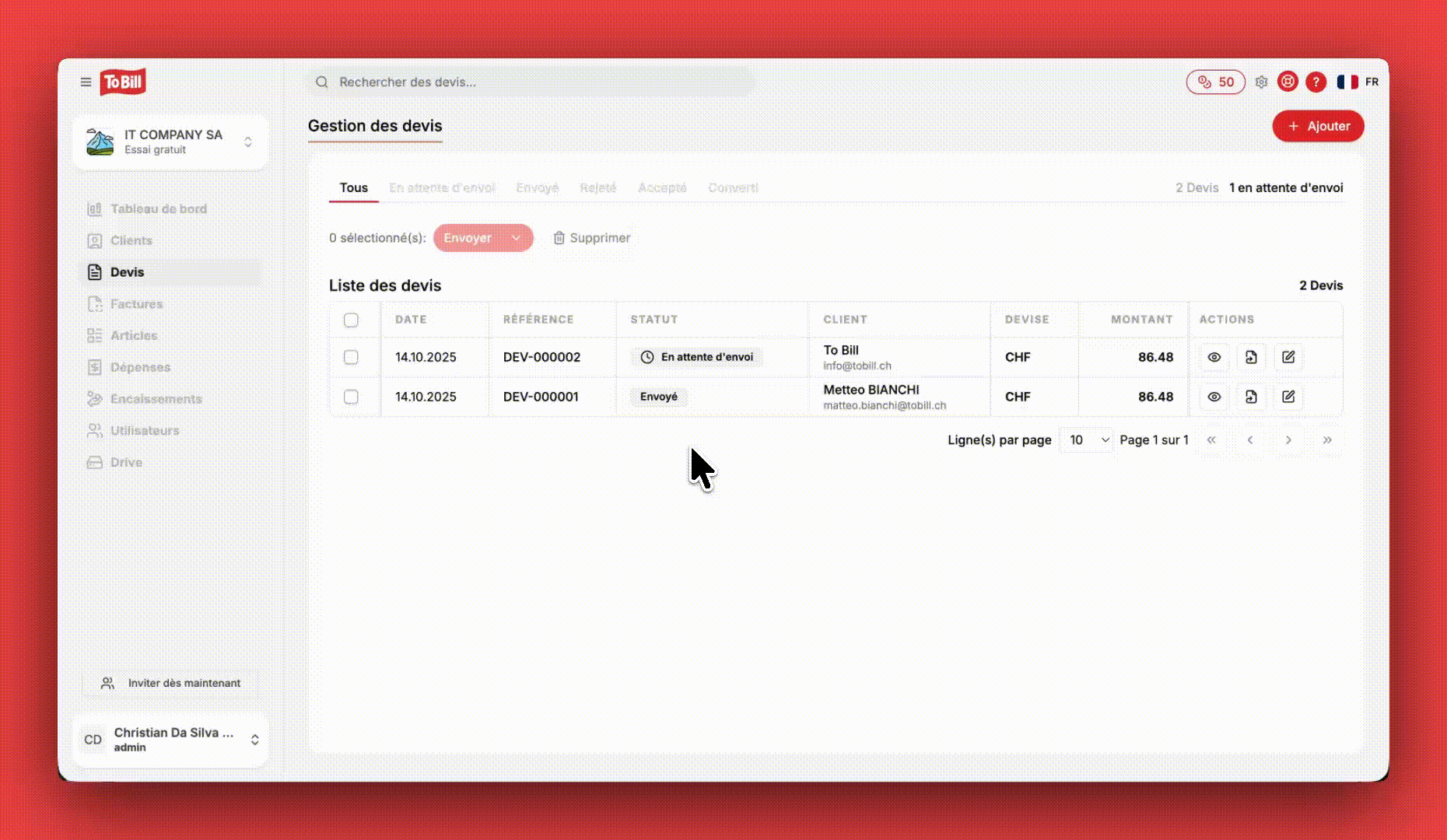Click the Ajouter button to add a quote

pos(1318,126)
